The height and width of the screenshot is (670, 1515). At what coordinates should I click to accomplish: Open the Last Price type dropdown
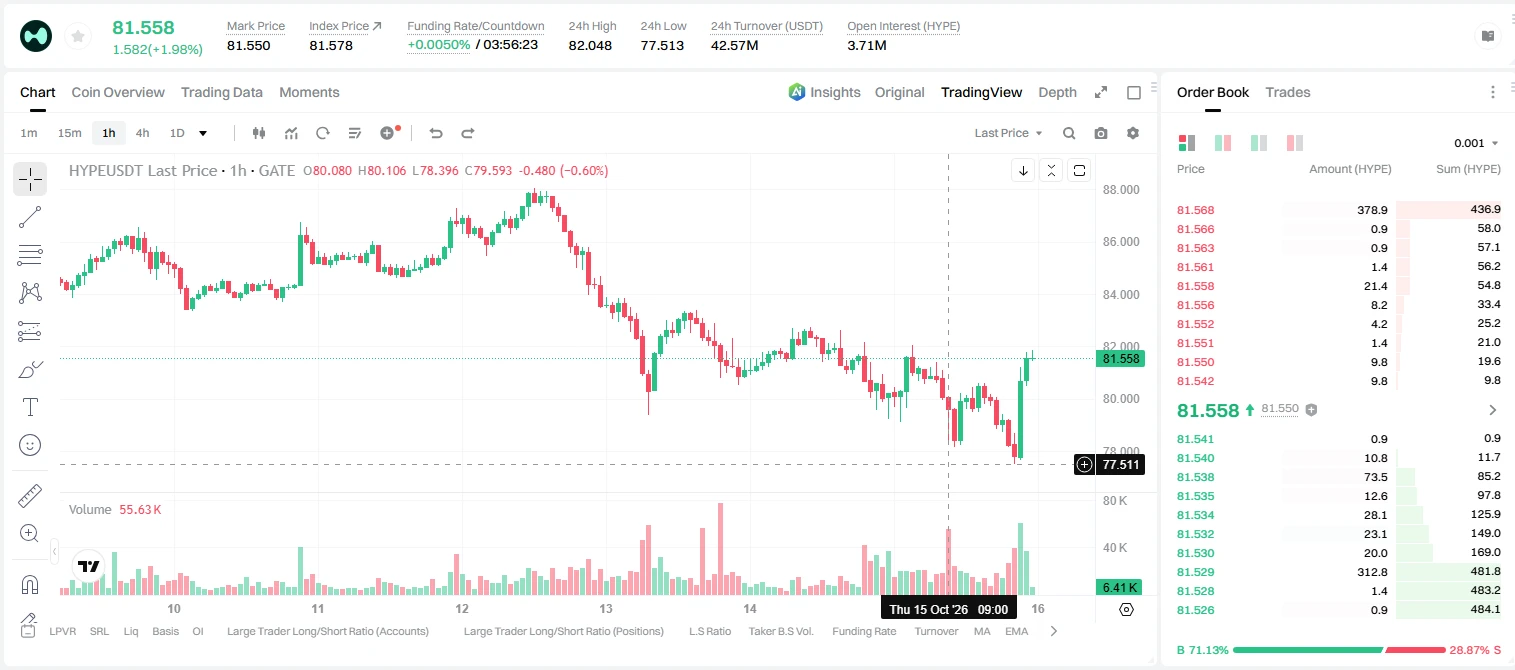(x=1008, y=133)
